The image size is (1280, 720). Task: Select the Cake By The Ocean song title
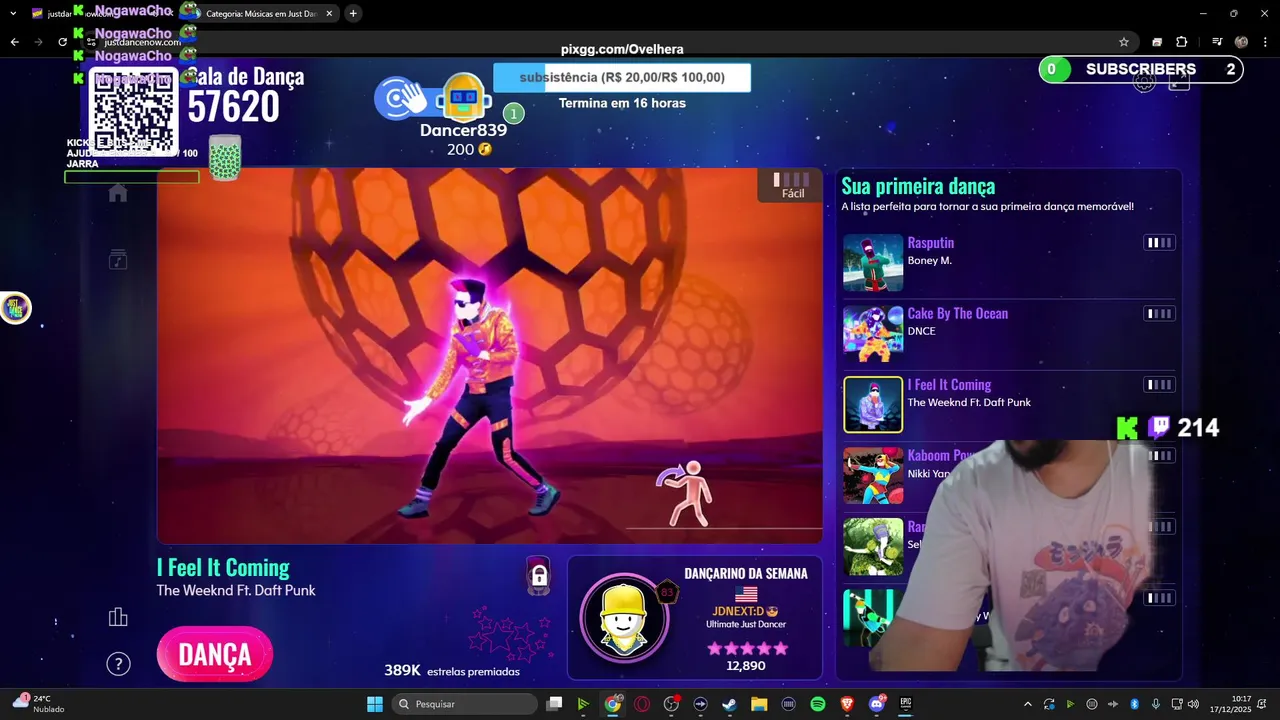[957, 314]
